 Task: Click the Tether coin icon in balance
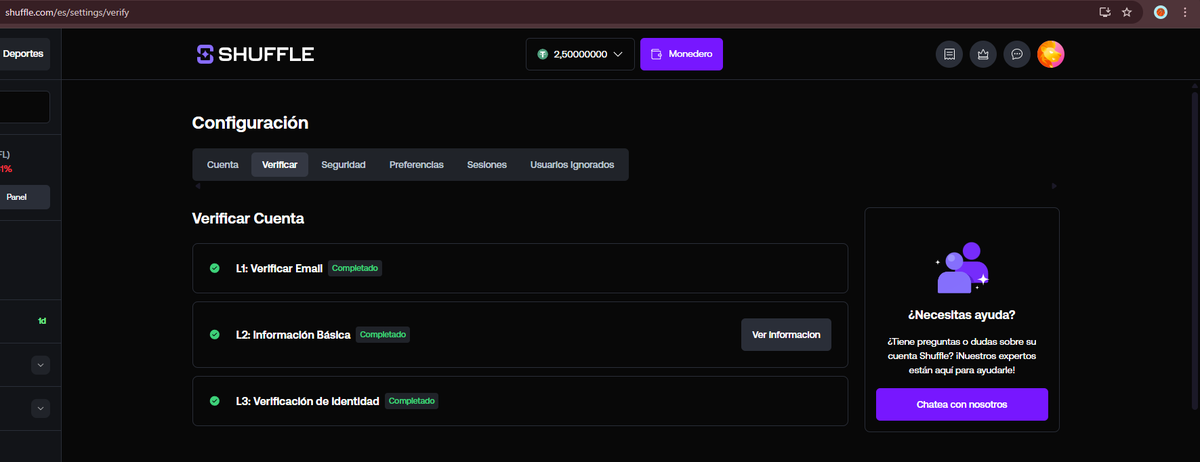point(542,54)
